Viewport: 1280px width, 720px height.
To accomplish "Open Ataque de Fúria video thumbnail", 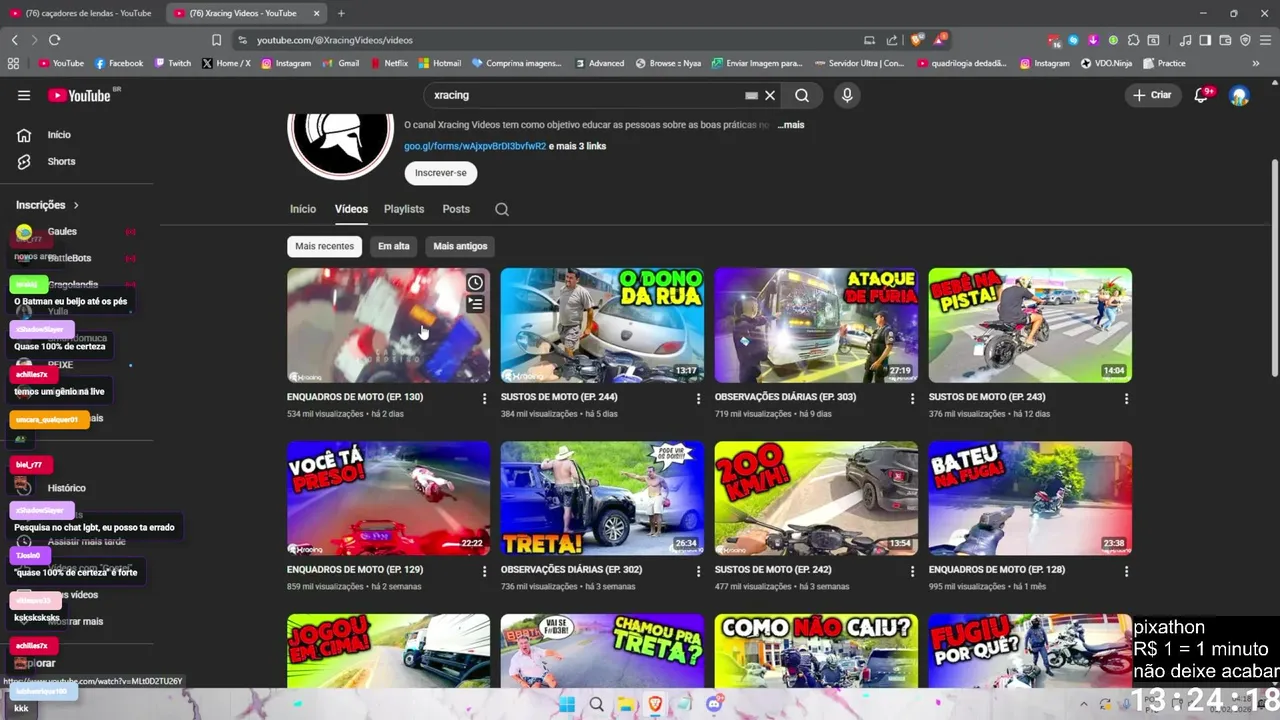I will (x=816, y=325).
